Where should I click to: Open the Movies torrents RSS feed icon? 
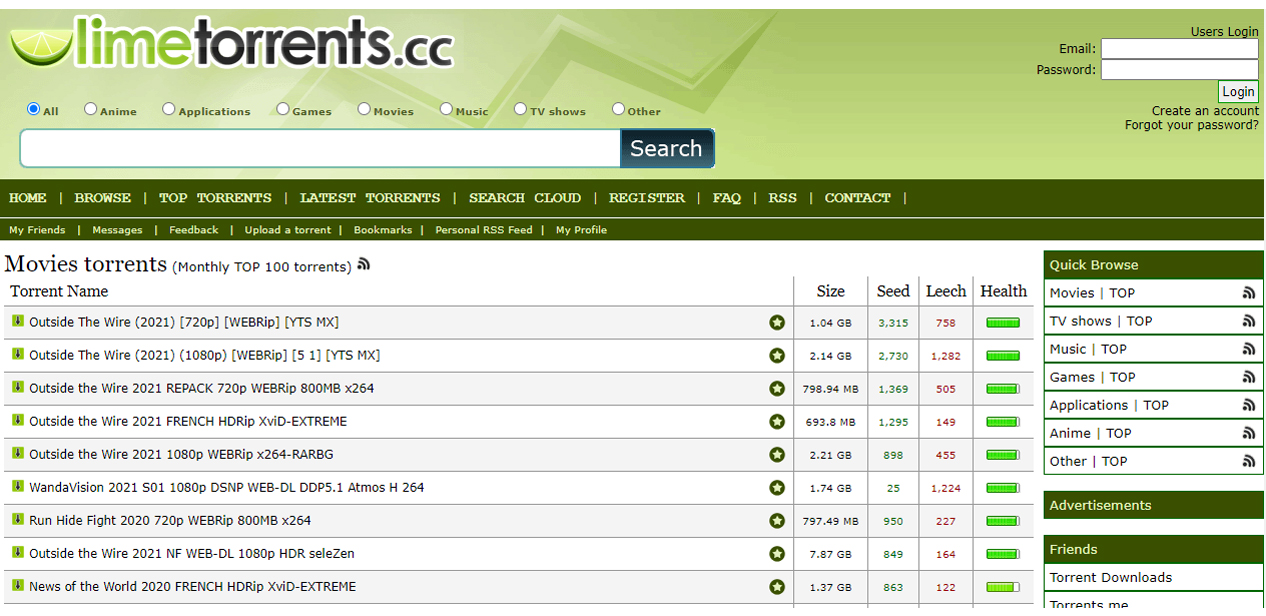coord(364,265)
